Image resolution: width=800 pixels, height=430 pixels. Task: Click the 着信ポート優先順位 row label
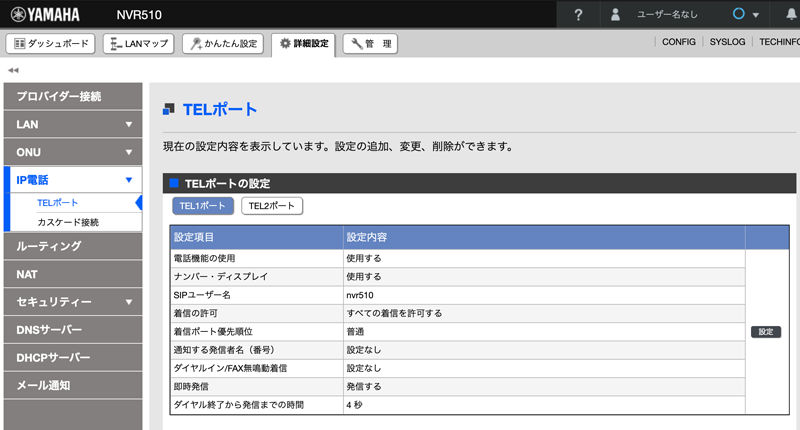[x=213, y=332]
